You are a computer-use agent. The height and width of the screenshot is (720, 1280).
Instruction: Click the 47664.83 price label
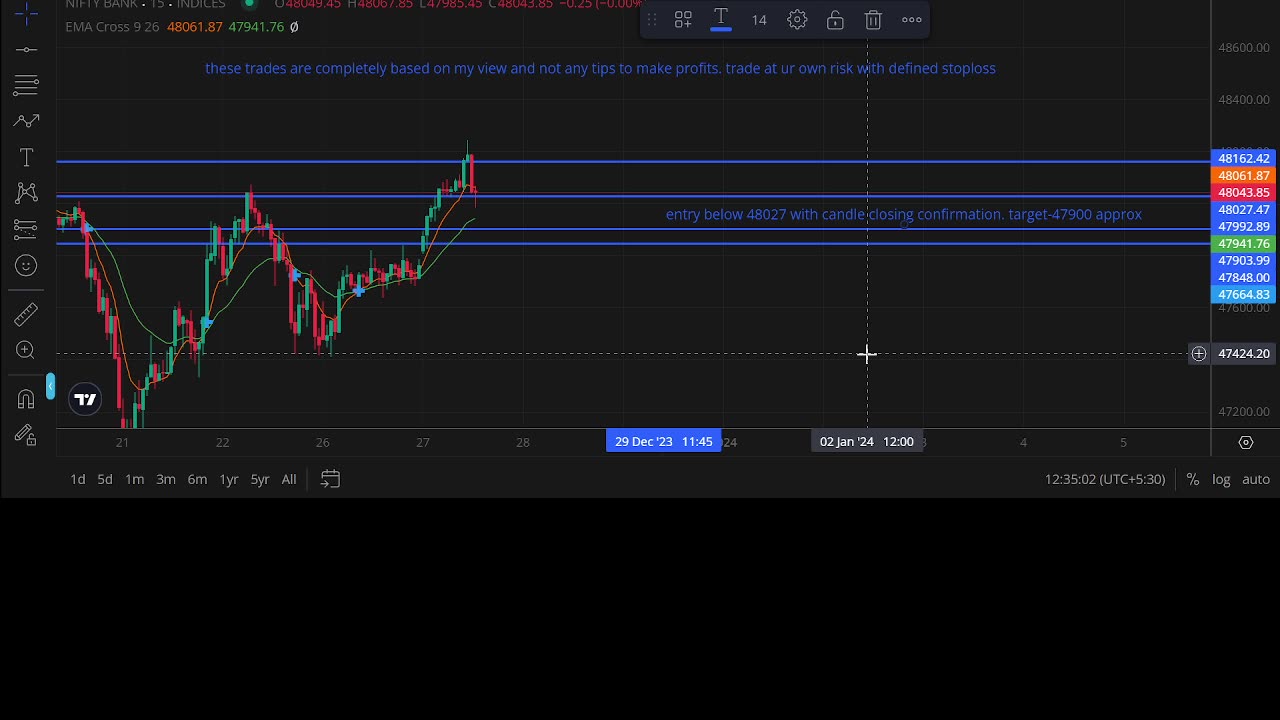(1243, 295)
